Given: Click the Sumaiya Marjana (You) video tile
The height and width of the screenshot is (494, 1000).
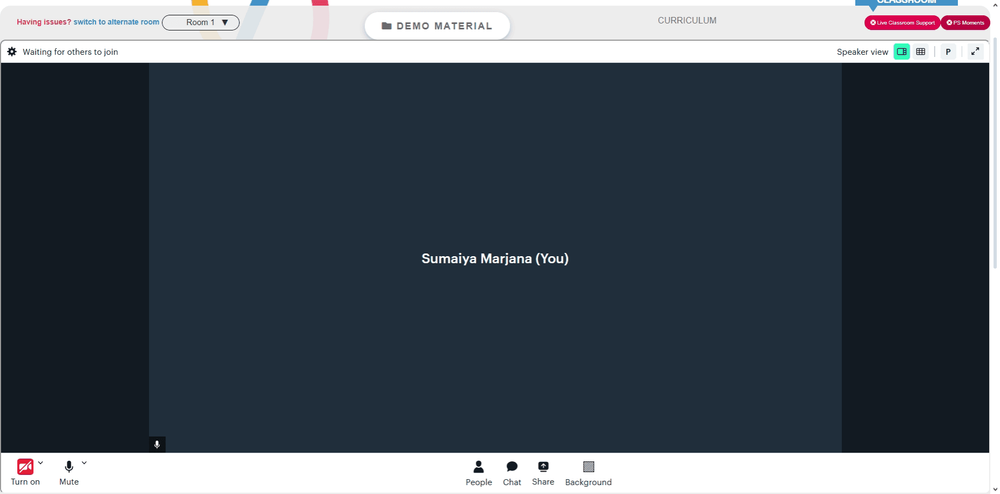Looking at the screenshot, I should click(495, 258).
